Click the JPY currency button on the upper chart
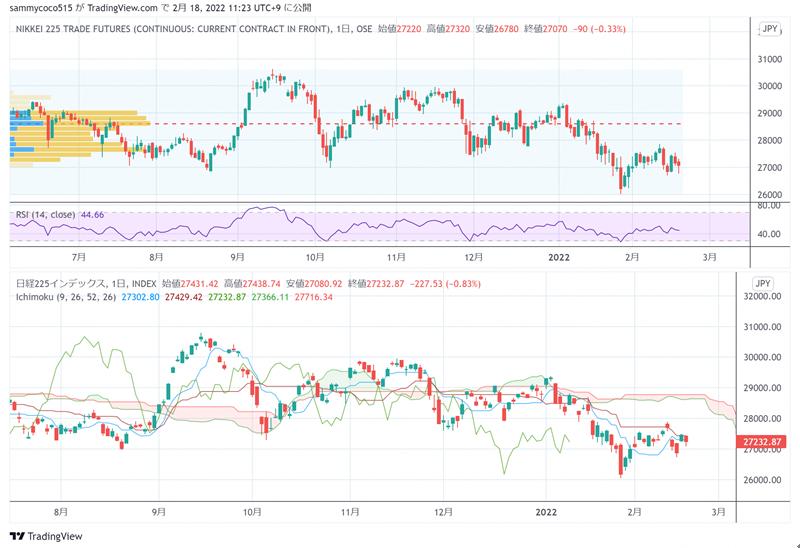The height and width of the screenshot is (548, 800). pos(769,29)
